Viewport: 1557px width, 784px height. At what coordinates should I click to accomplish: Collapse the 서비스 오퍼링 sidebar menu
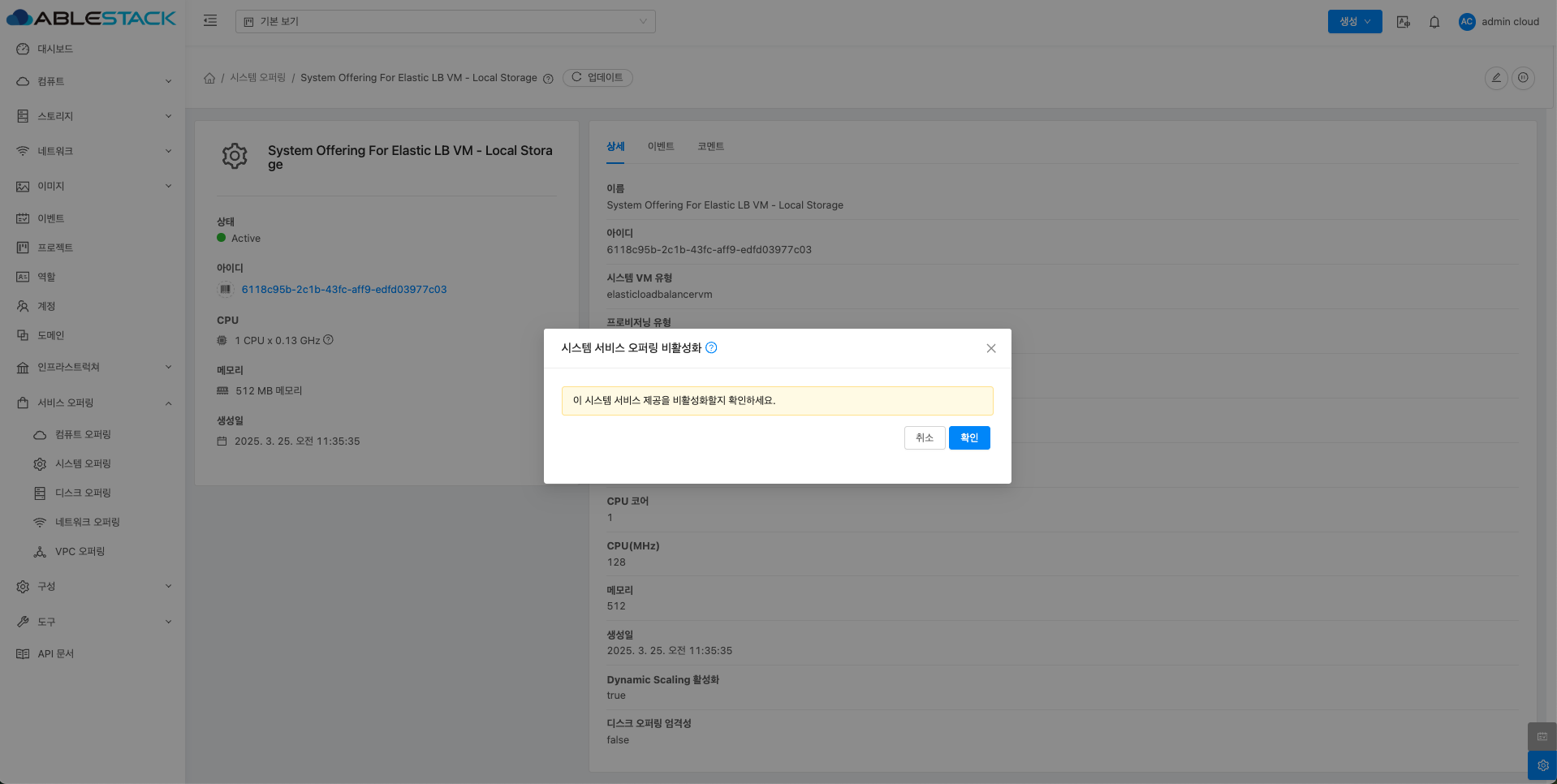pyautogui.click(x=93, y=403)
